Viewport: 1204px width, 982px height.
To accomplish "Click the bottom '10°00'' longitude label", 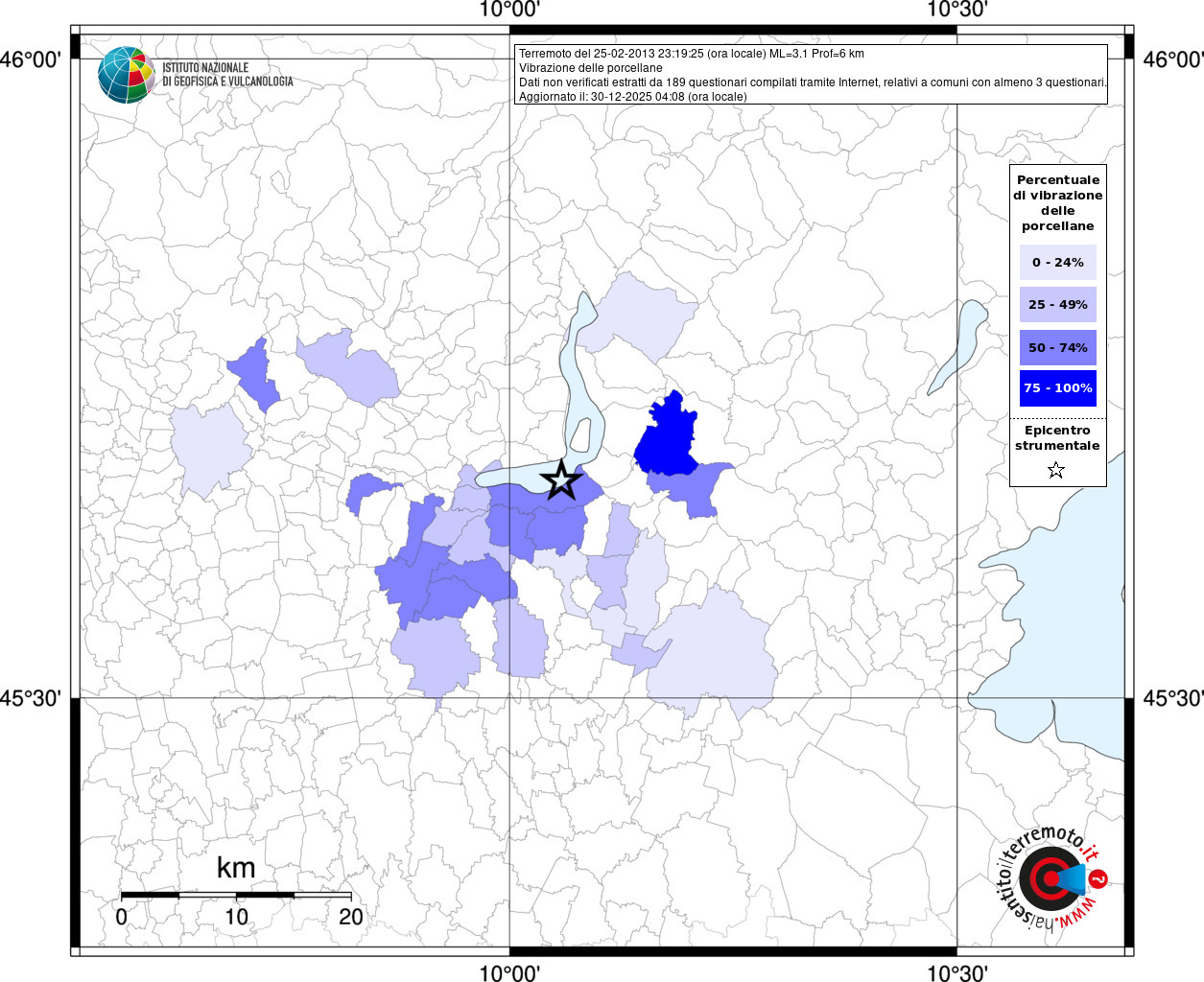I will click(x=509, y=972).
